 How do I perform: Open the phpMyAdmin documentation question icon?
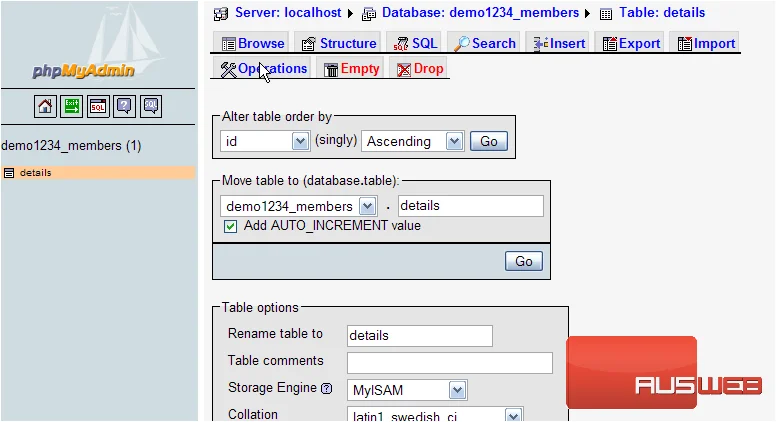click(124, 106)
